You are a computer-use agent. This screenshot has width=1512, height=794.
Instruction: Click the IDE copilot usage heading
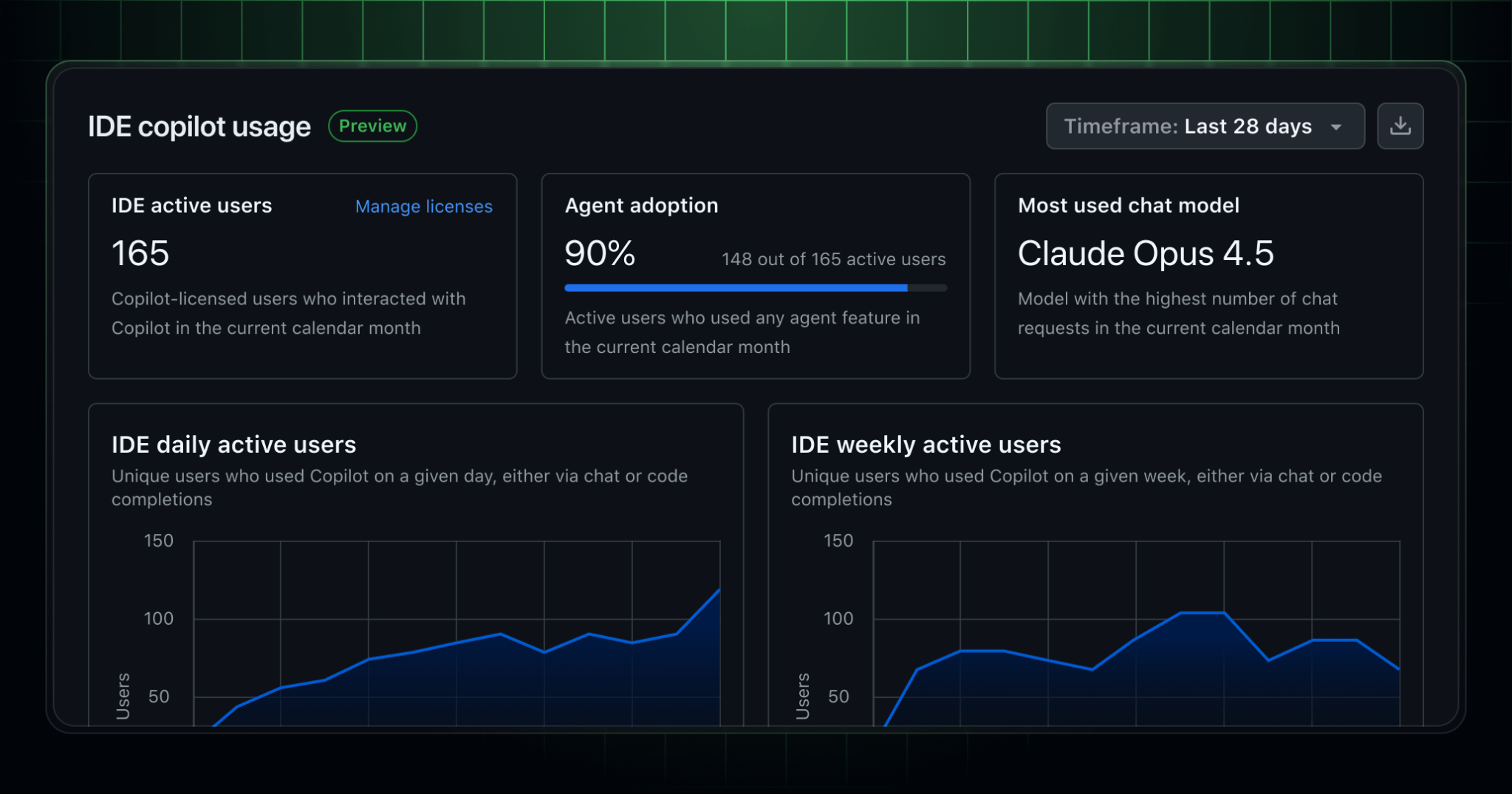(199, 126)
